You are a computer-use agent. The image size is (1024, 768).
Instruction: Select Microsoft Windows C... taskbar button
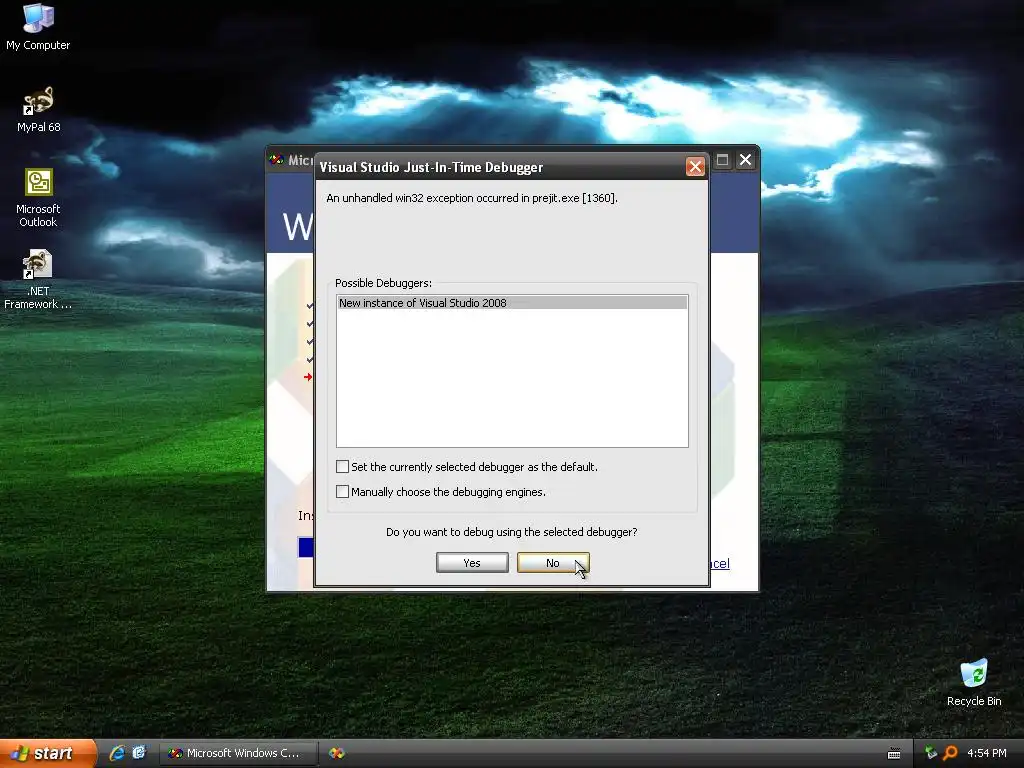[238, 753]
